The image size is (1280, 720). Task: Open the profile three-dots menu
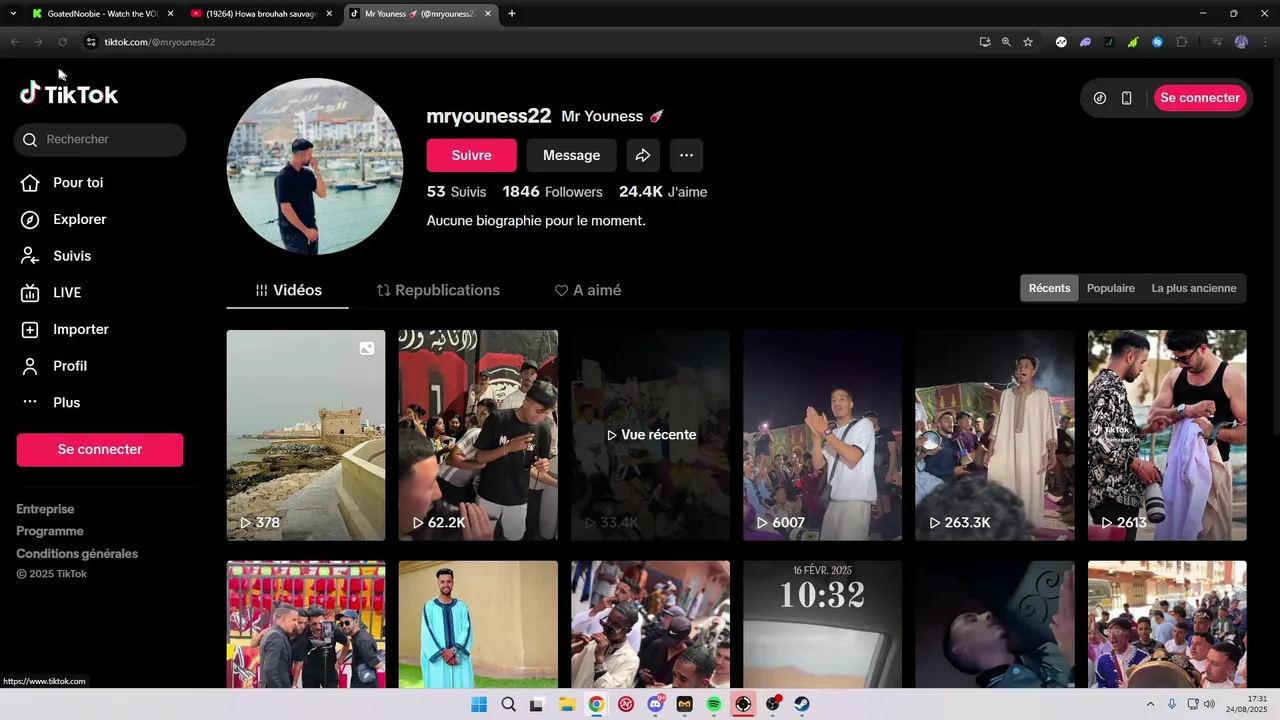[x=686, y=155]
